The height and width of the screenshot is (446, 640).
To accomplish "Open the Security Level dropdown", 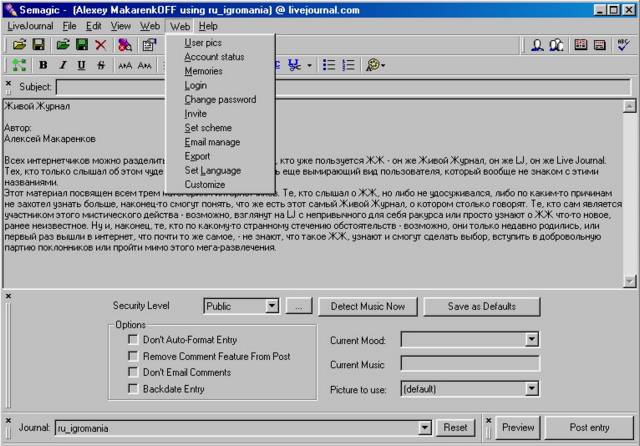I will coord(271,306).
